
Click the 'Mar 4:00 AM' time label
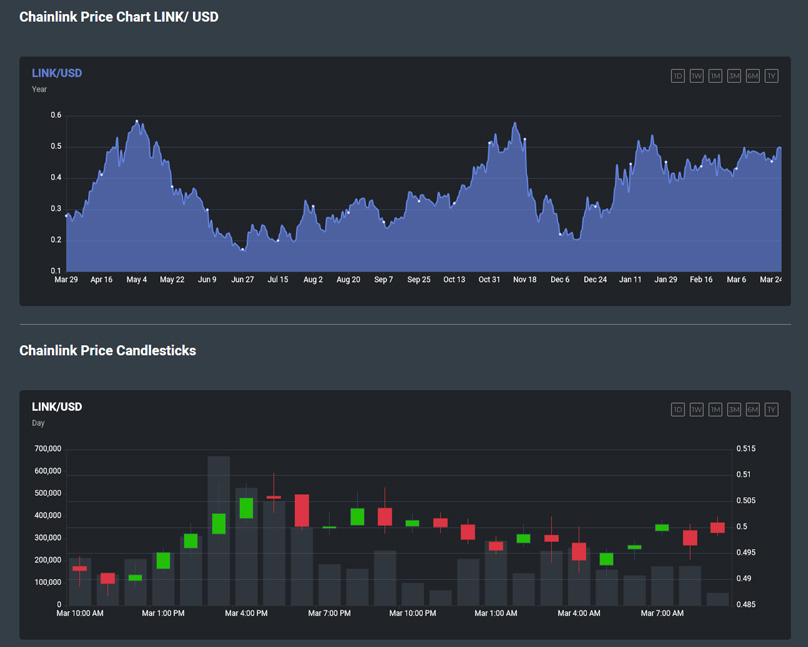579,613
